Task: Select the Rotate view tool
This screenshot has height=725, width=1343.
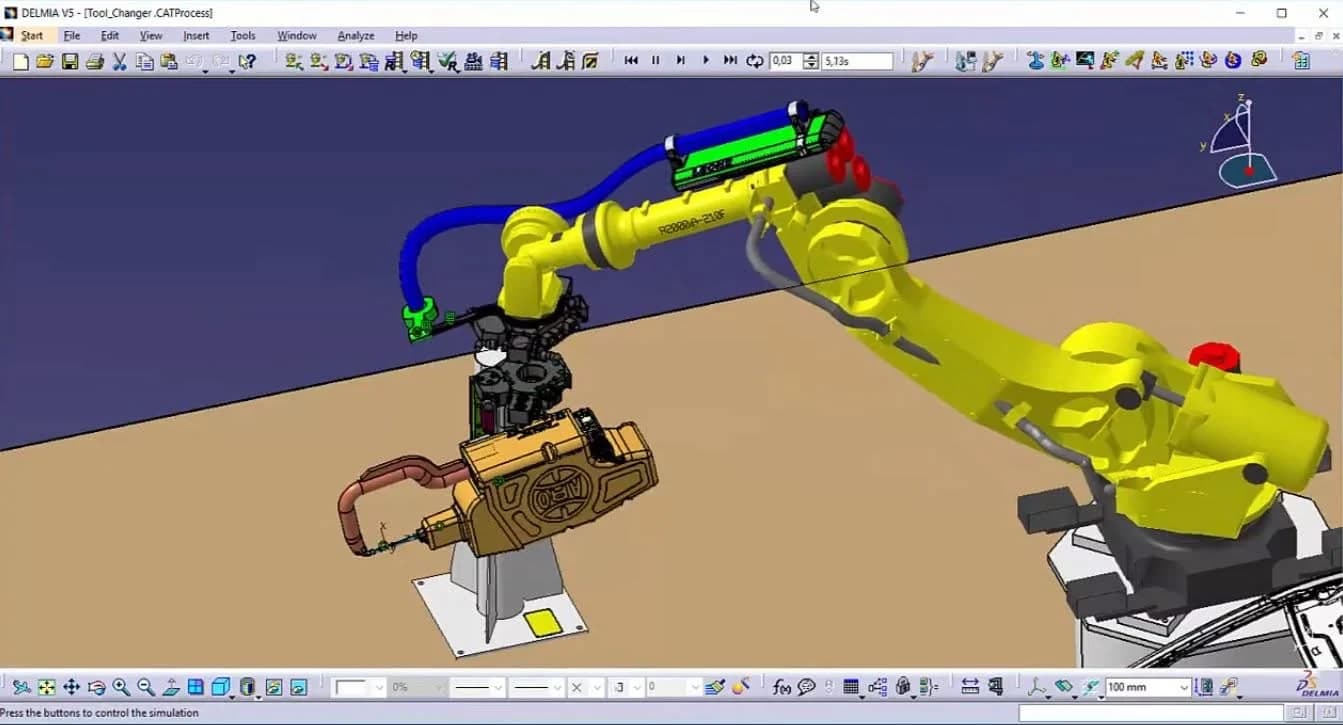Action: pos(96,687)
